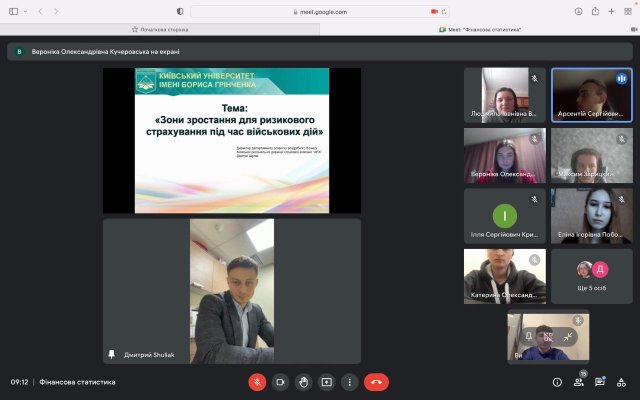This screenshot has height=400, width=640.
Task: Open the chat panel
Action: point(599,381)
